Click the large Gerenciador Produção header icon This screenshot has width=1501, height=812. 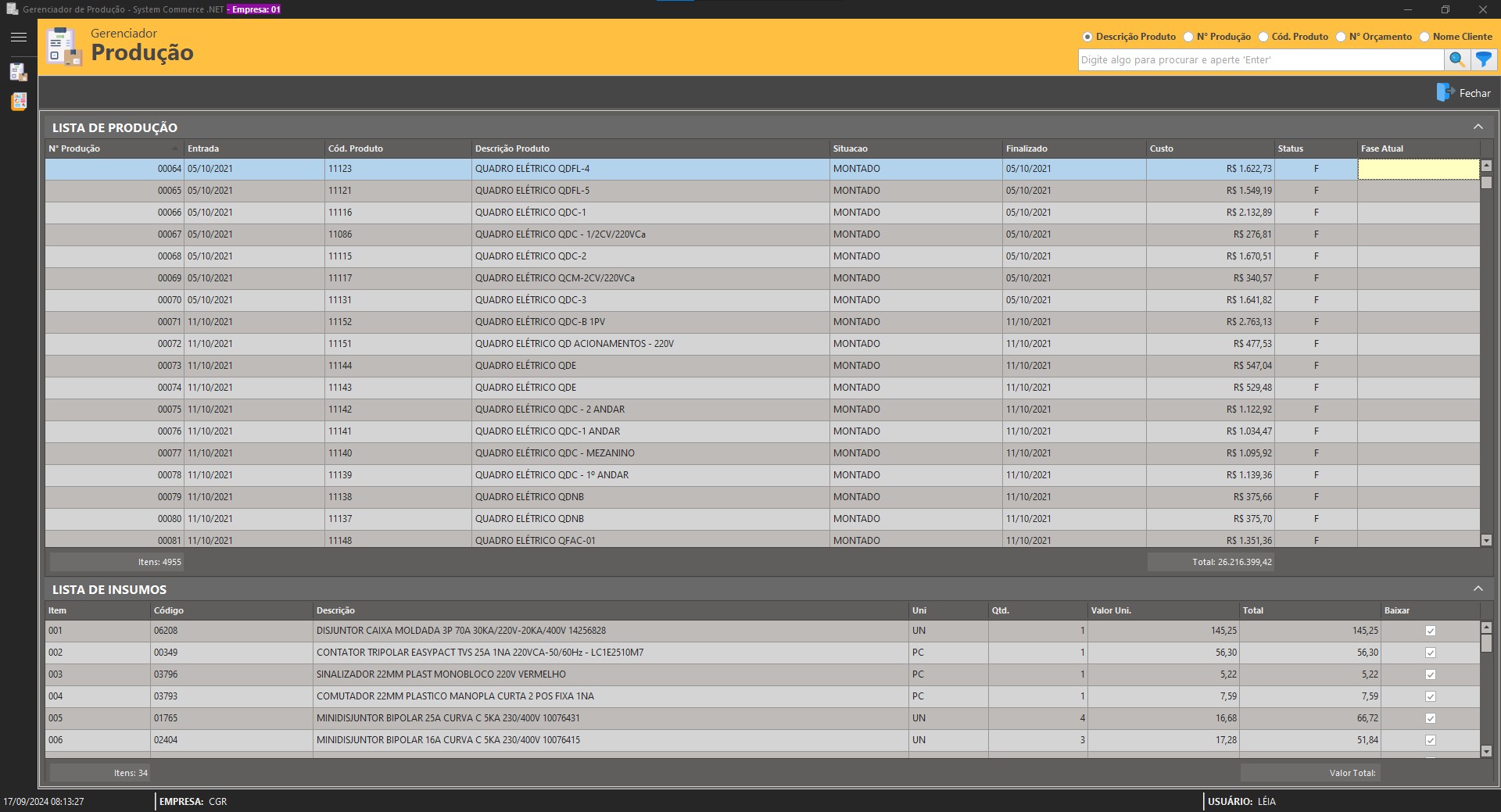64,47
